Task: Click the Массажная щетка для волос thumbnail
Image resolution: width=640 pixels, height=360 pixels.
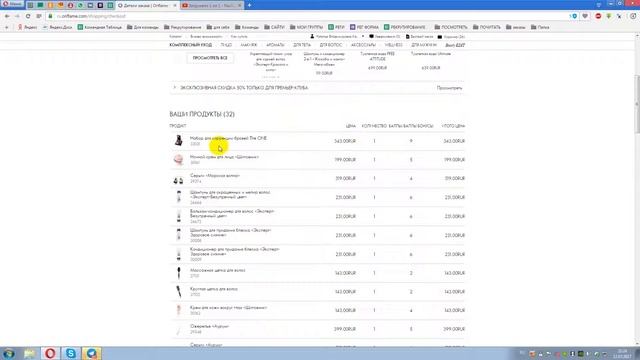Action: click(x=178, y=273)
